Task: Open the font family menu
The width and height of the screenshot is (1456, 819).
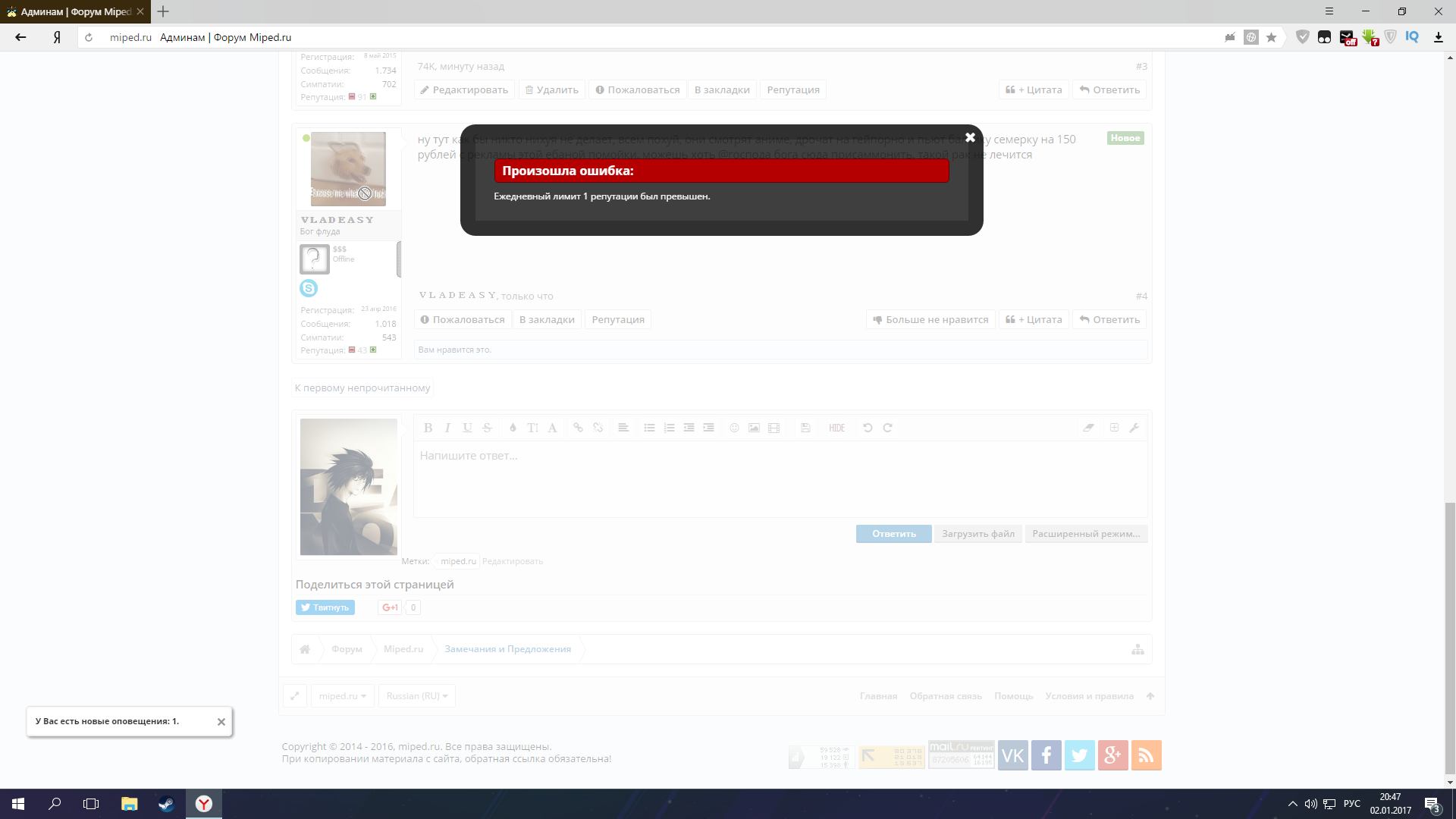Action: tap(552, 428)
